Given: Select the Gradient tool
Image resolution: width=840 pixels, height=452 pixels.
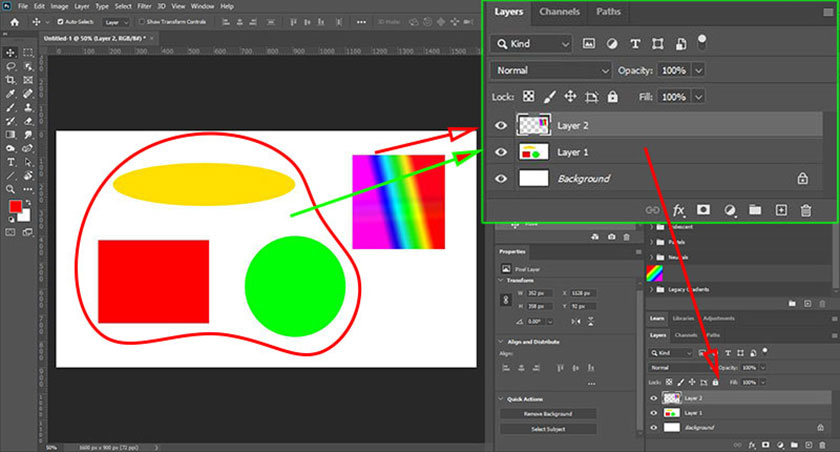Looking at the screenshot, I should [x=10, y=135].
